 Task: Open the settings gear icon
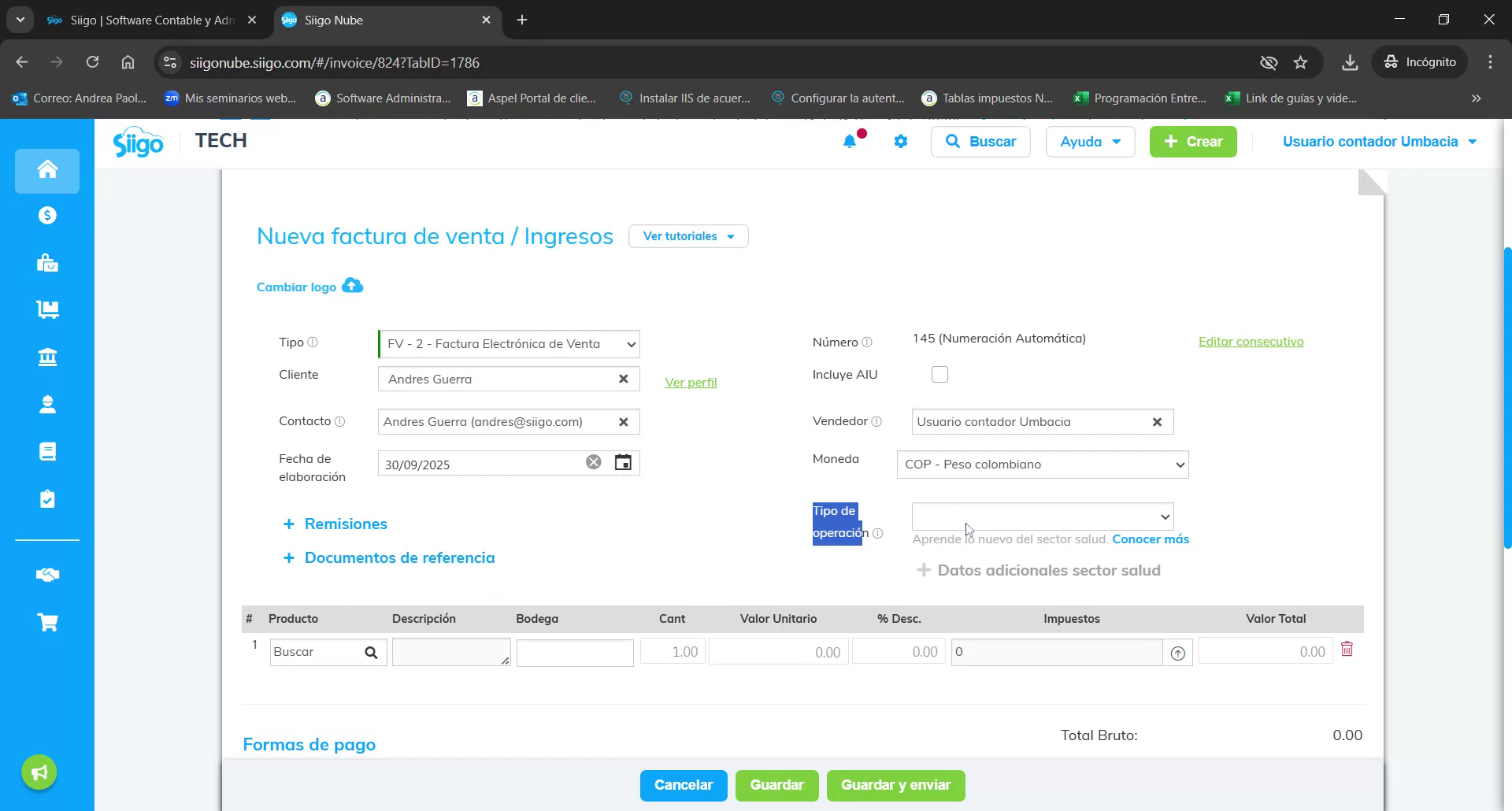(x=900, y=142)
